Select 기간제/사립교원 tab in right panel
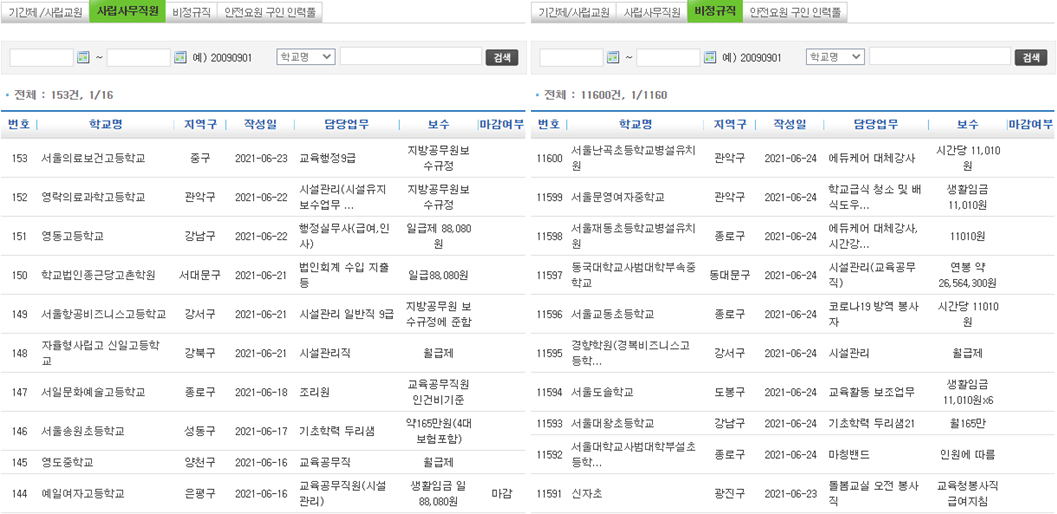Viewport: 1057px width, 514px height. coord(574,12)
